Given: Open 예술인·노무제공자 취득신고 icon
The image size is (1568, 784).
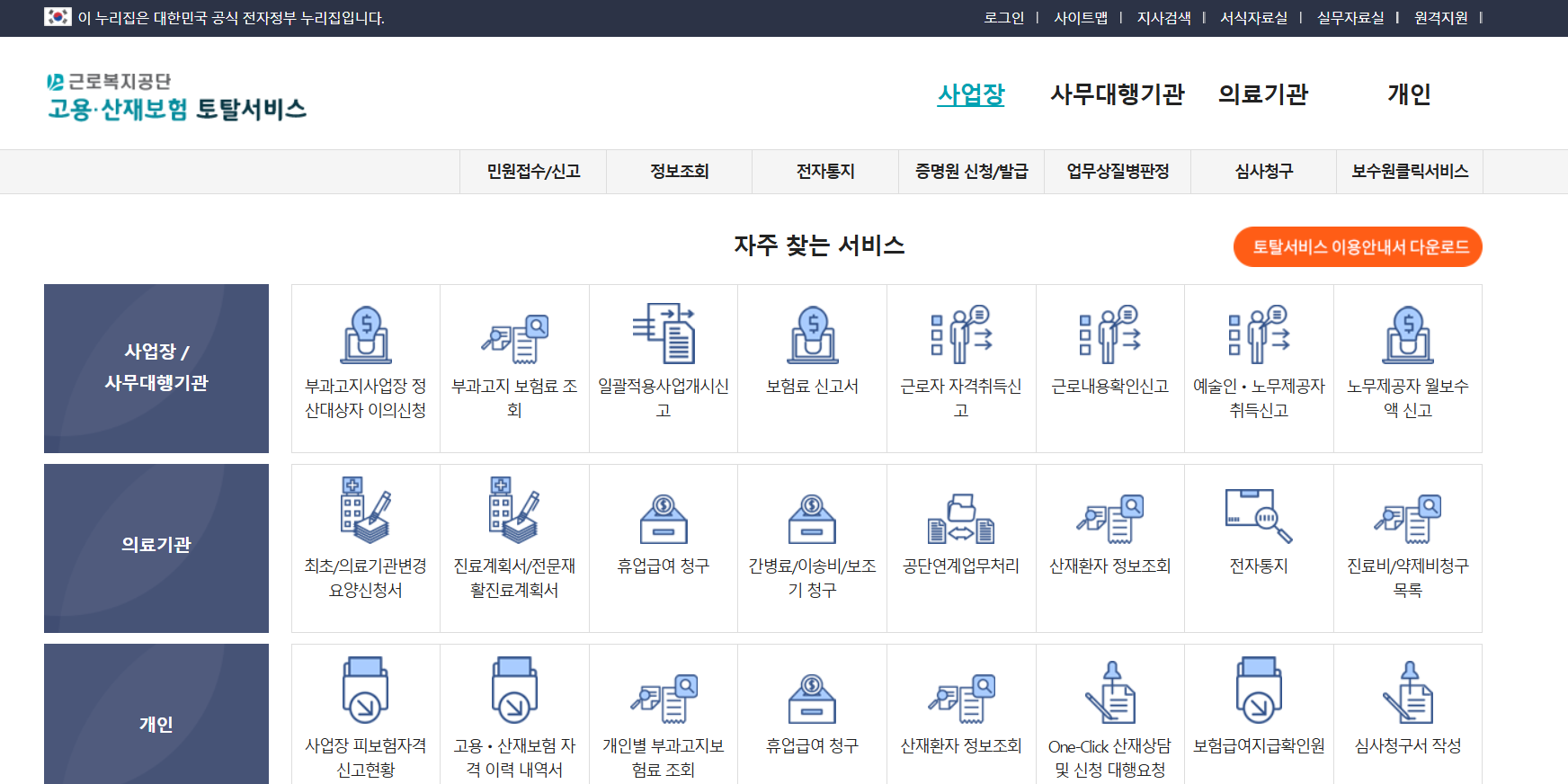Looking at the screenshot, I should (1259, 334).
